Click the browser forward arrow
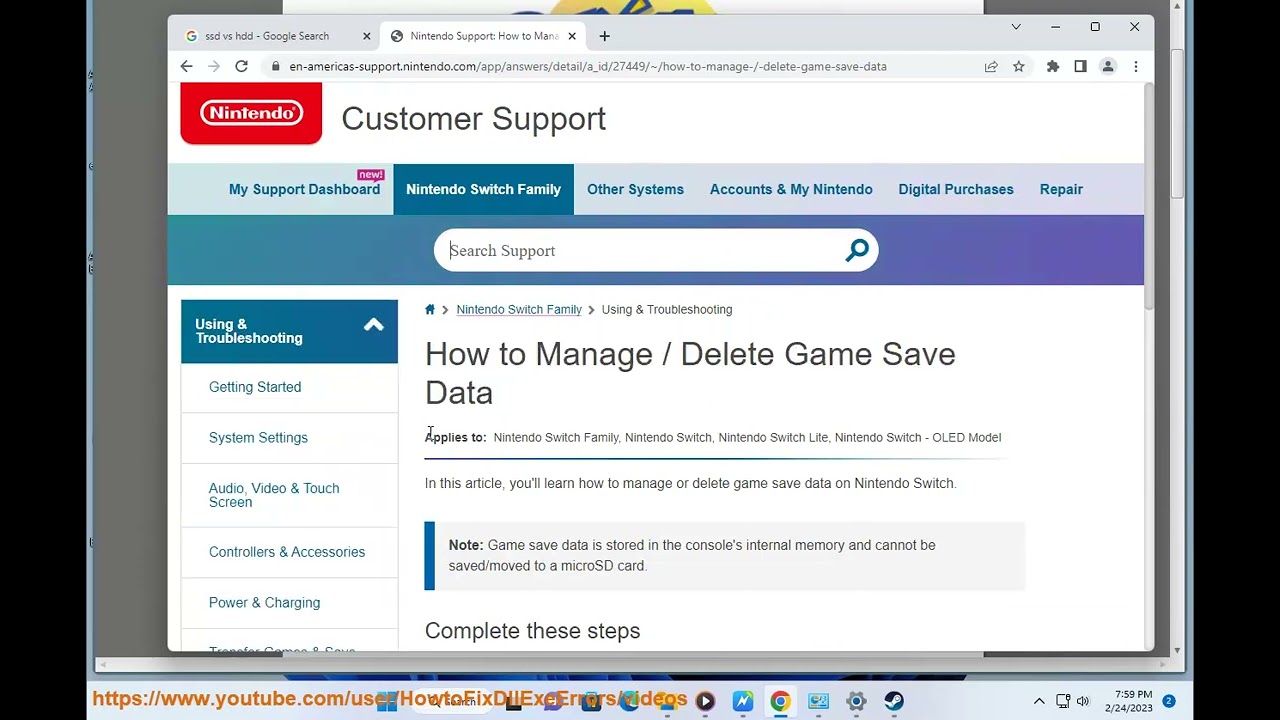 tap(214, 66)
